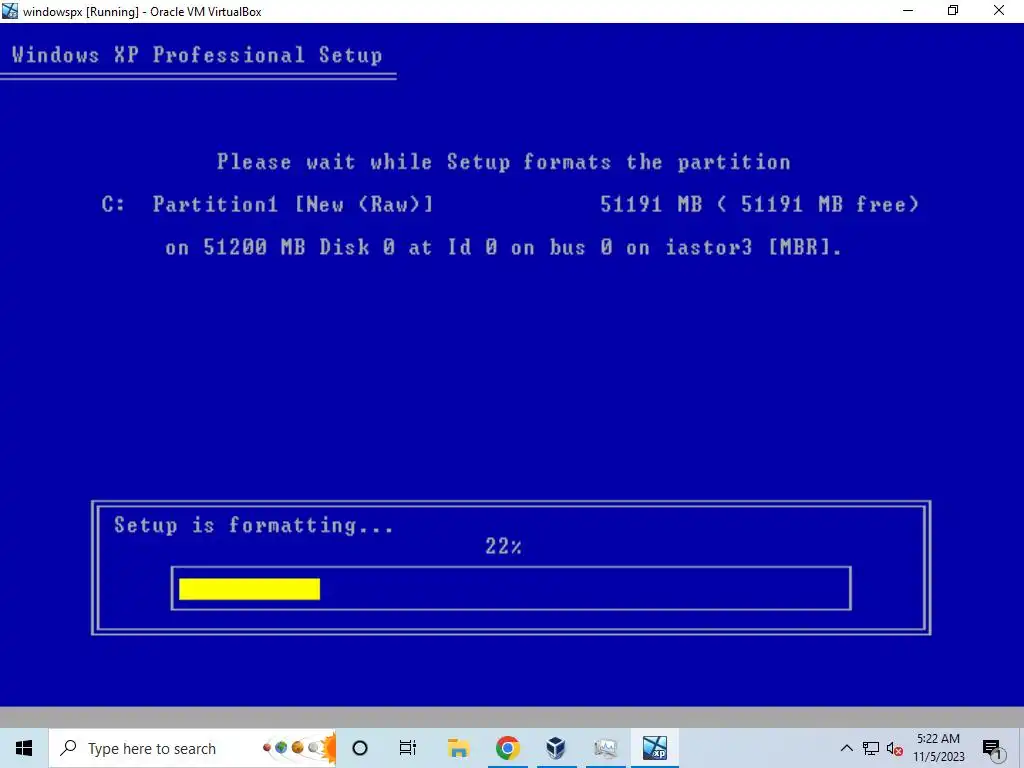Open File Explorer from the taskbar
This screenshot has height=768, width=1024.
tap(458, 748)
